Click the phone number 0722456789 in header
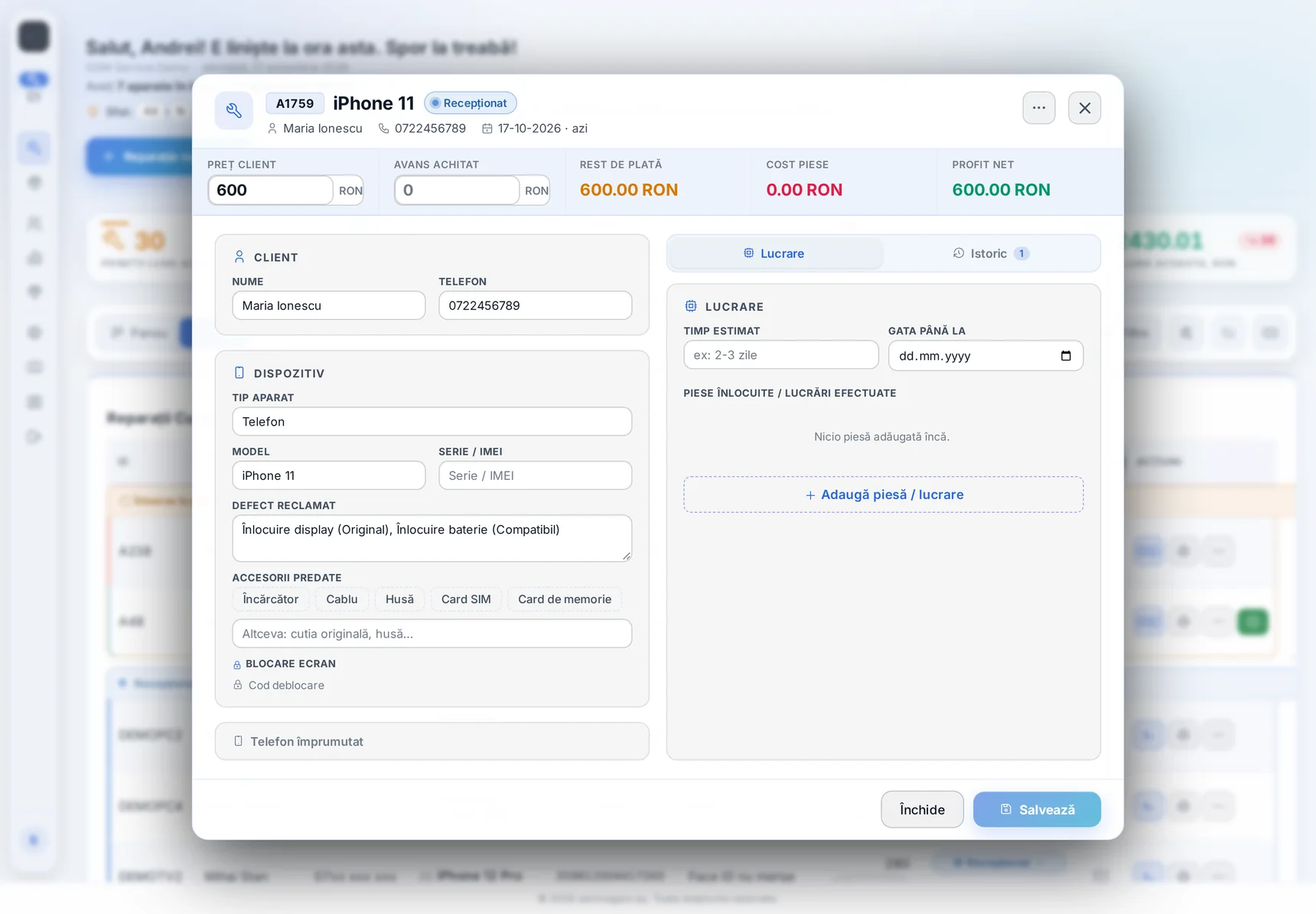 point(430,129)
